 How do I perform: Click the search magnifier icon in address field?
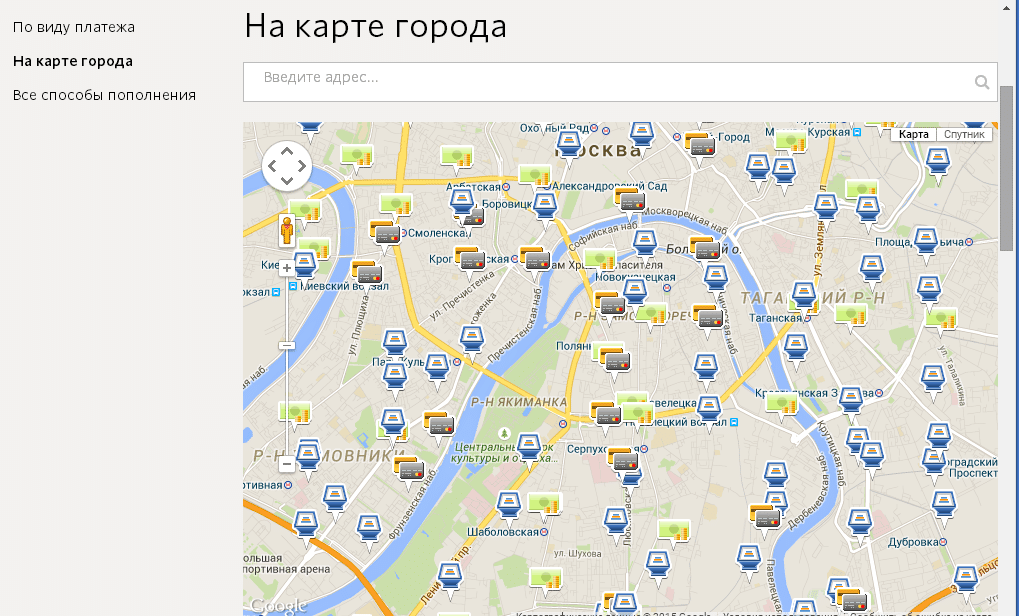point(982,82)
